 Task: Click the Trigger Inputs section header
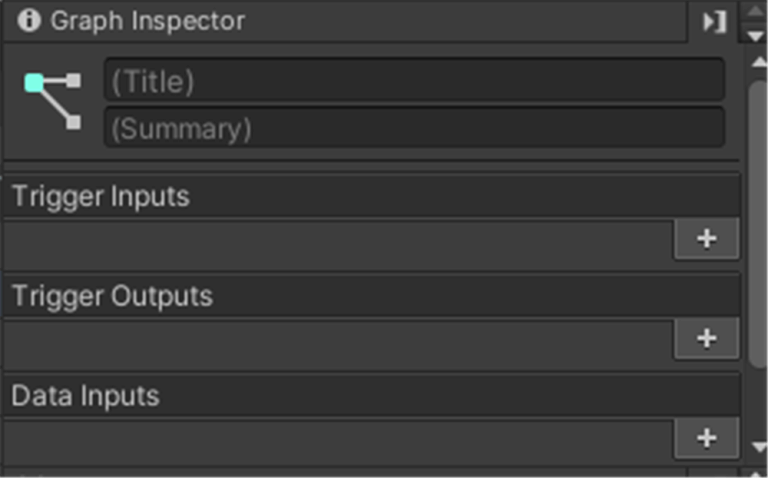371,196
